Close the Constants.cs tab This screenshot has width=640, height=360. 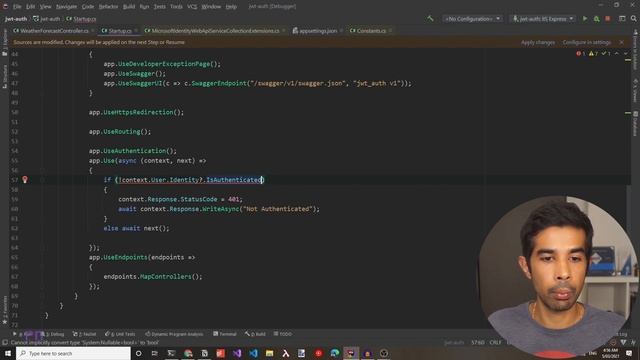click(390, 31)
